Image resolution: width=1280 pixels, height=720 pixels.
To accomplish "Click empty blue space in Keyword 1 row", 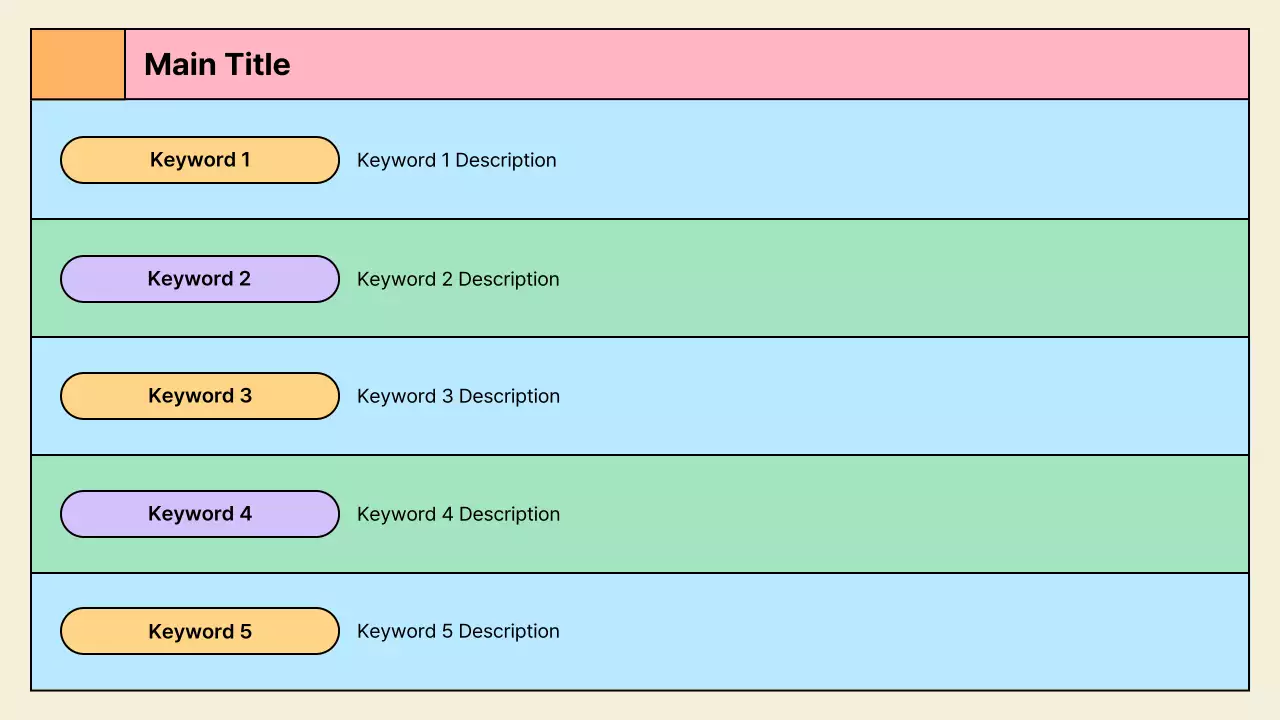I will click(x=900, y=160).
